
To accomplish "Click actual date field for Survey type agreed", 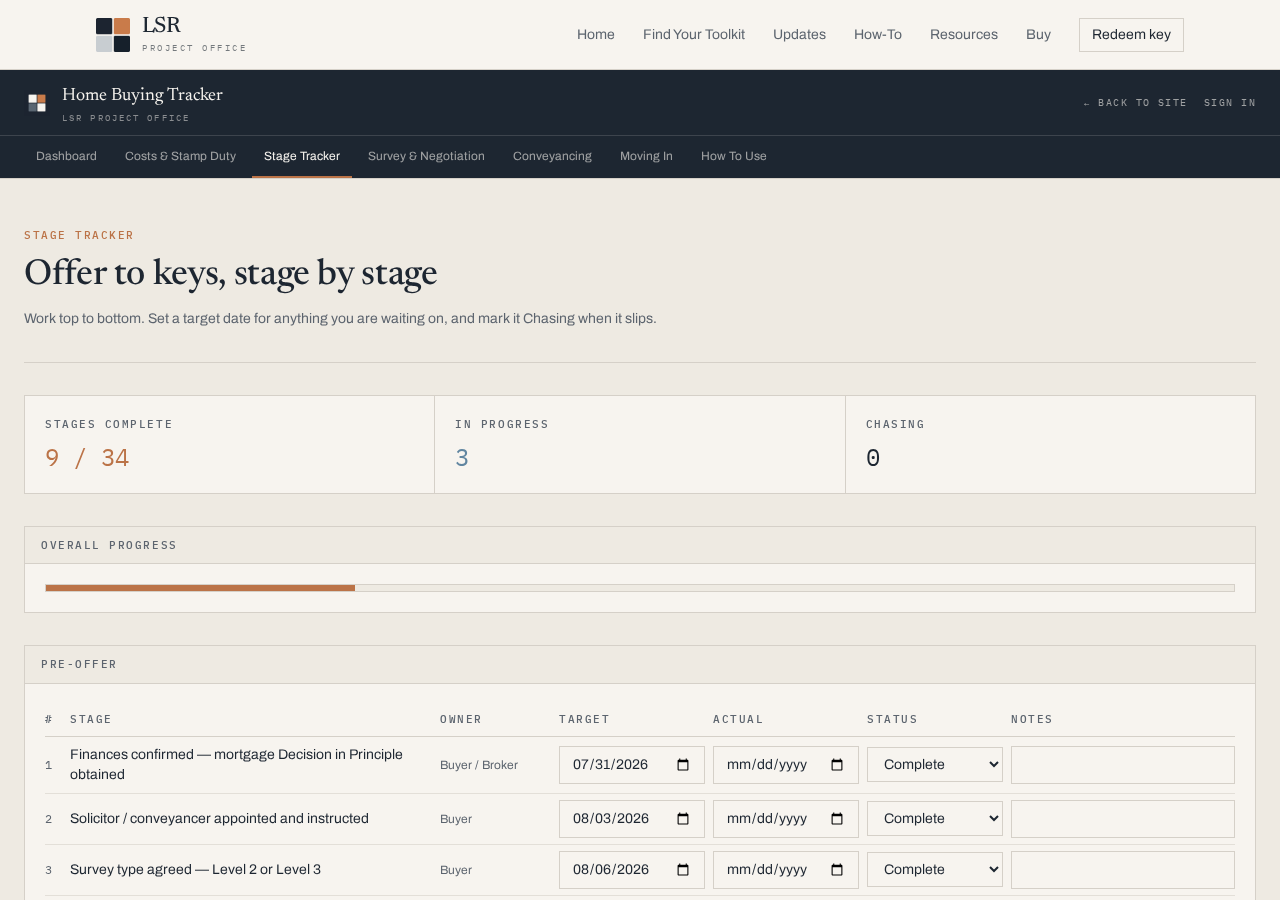I will 786,870.
